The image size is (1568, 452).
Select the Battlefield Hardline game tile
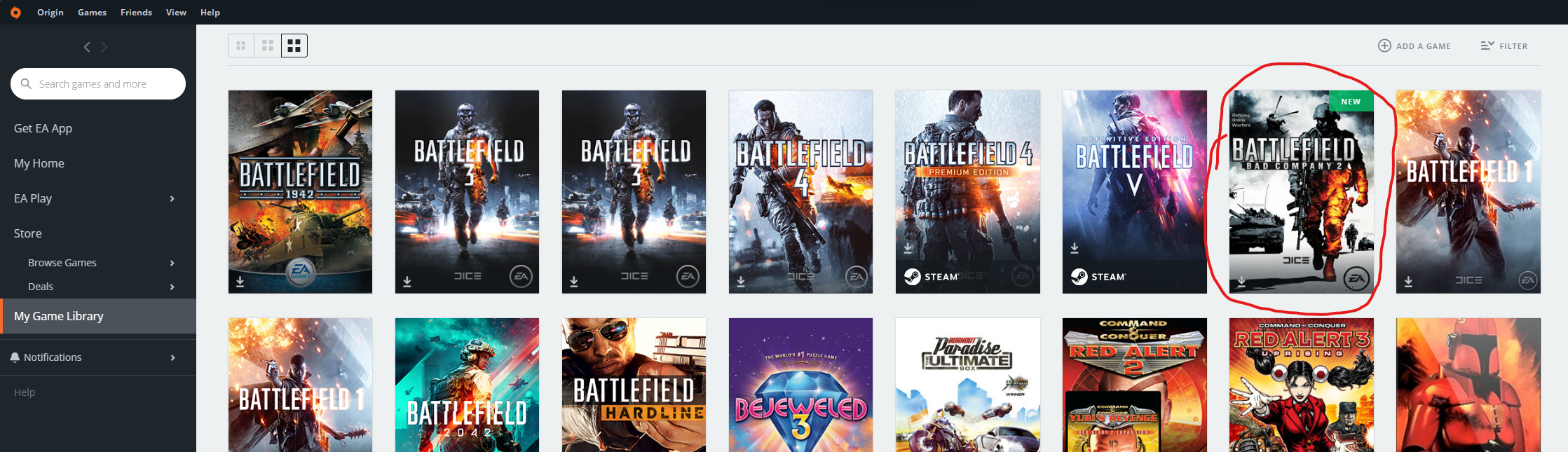point(634,385)
